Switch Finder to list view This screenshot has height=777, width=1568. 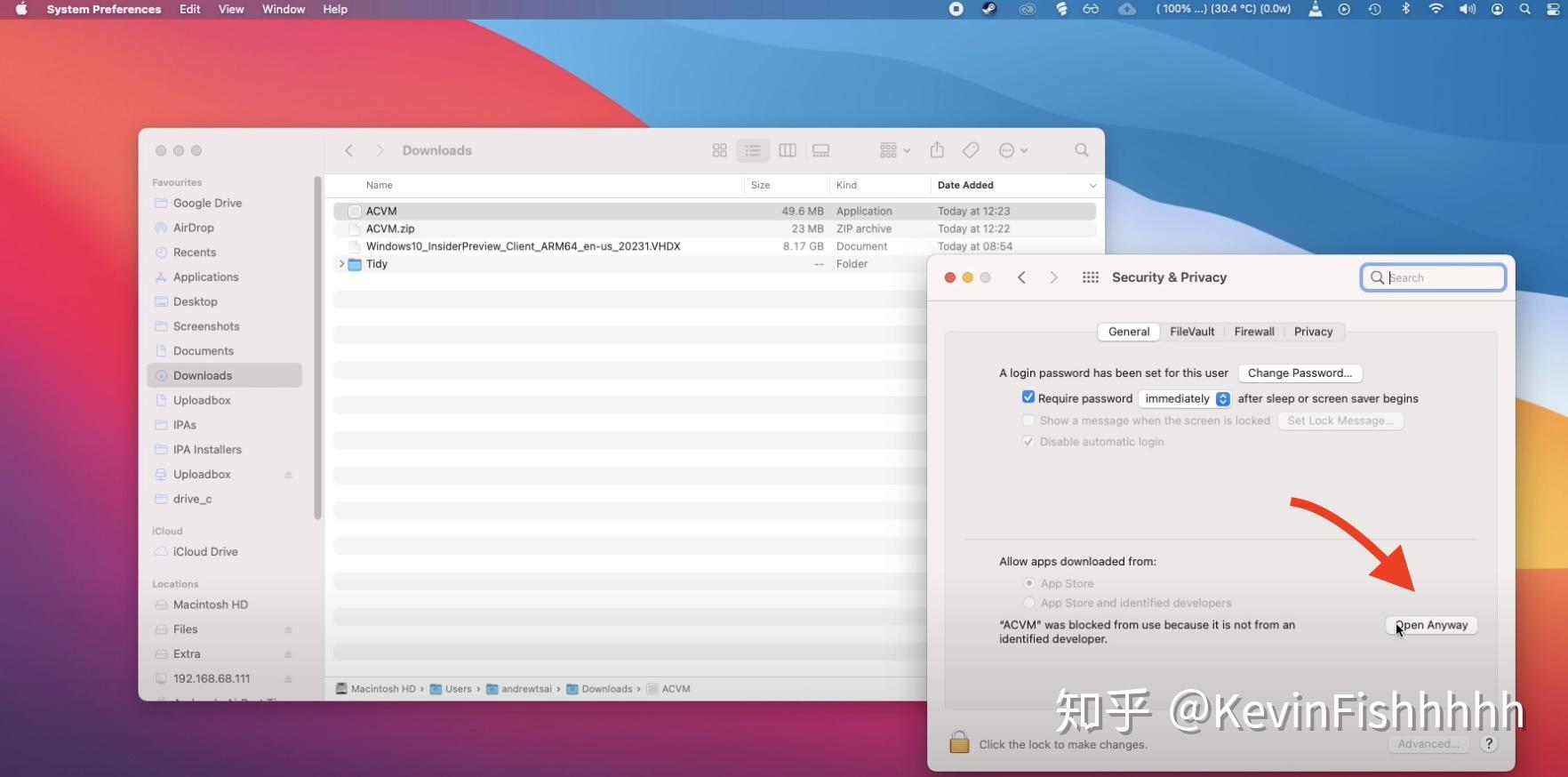tap(753, 150)
